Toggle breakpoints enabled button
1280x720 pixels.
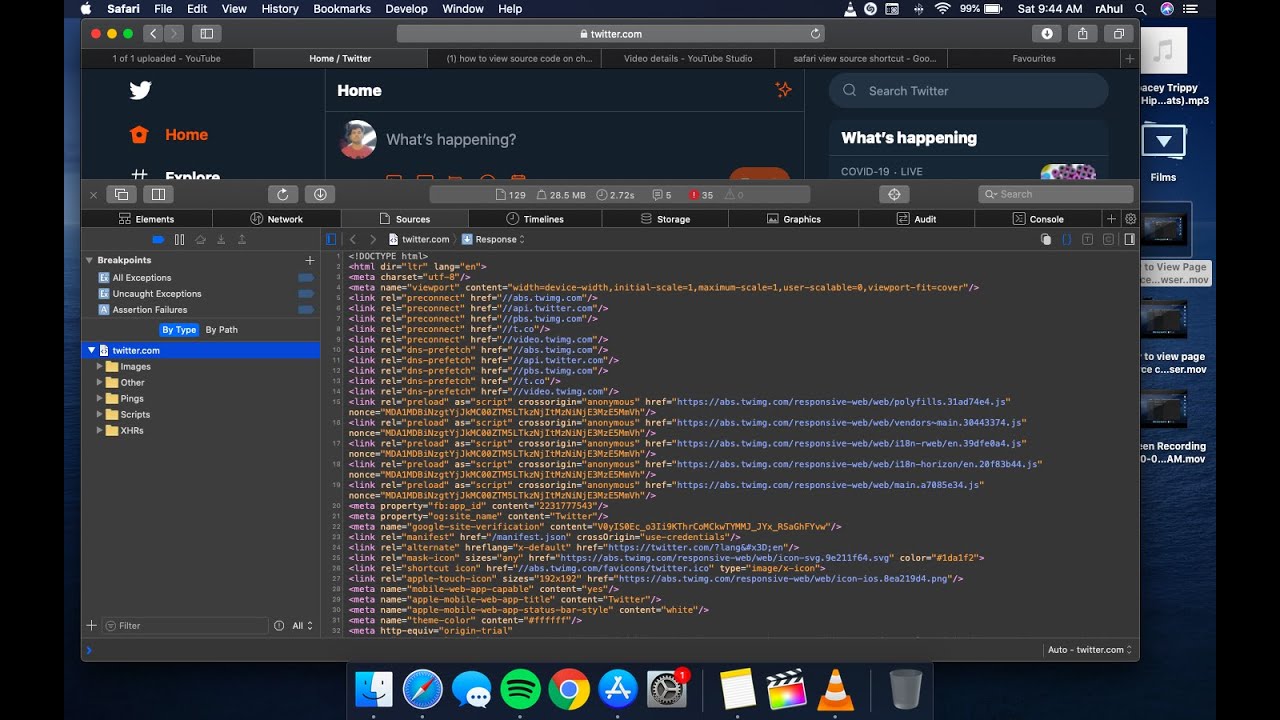[158, 240]
